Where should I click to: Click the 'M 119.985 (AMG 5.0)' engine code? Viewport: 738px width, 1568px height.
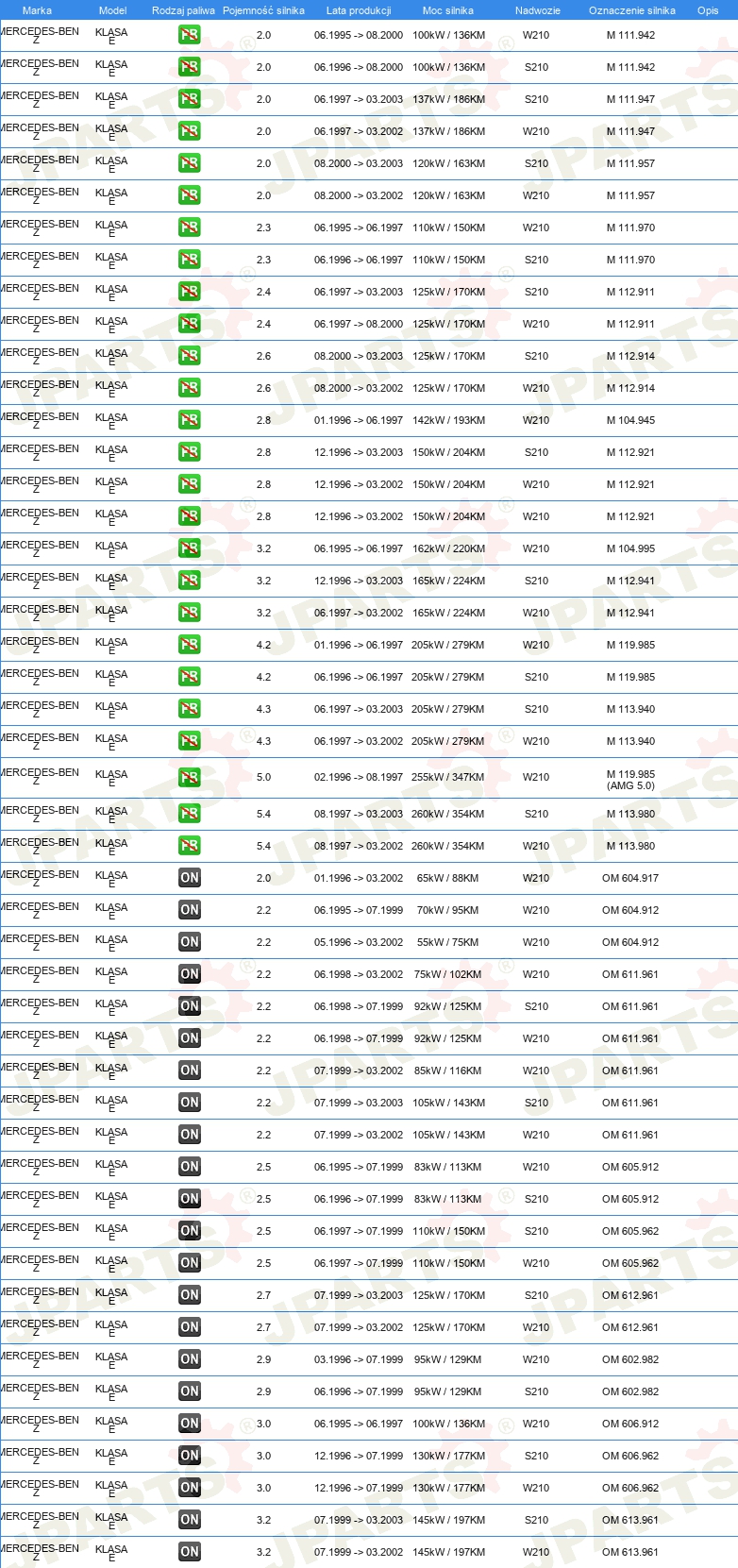pyautogui.click(x=630, y=780)
